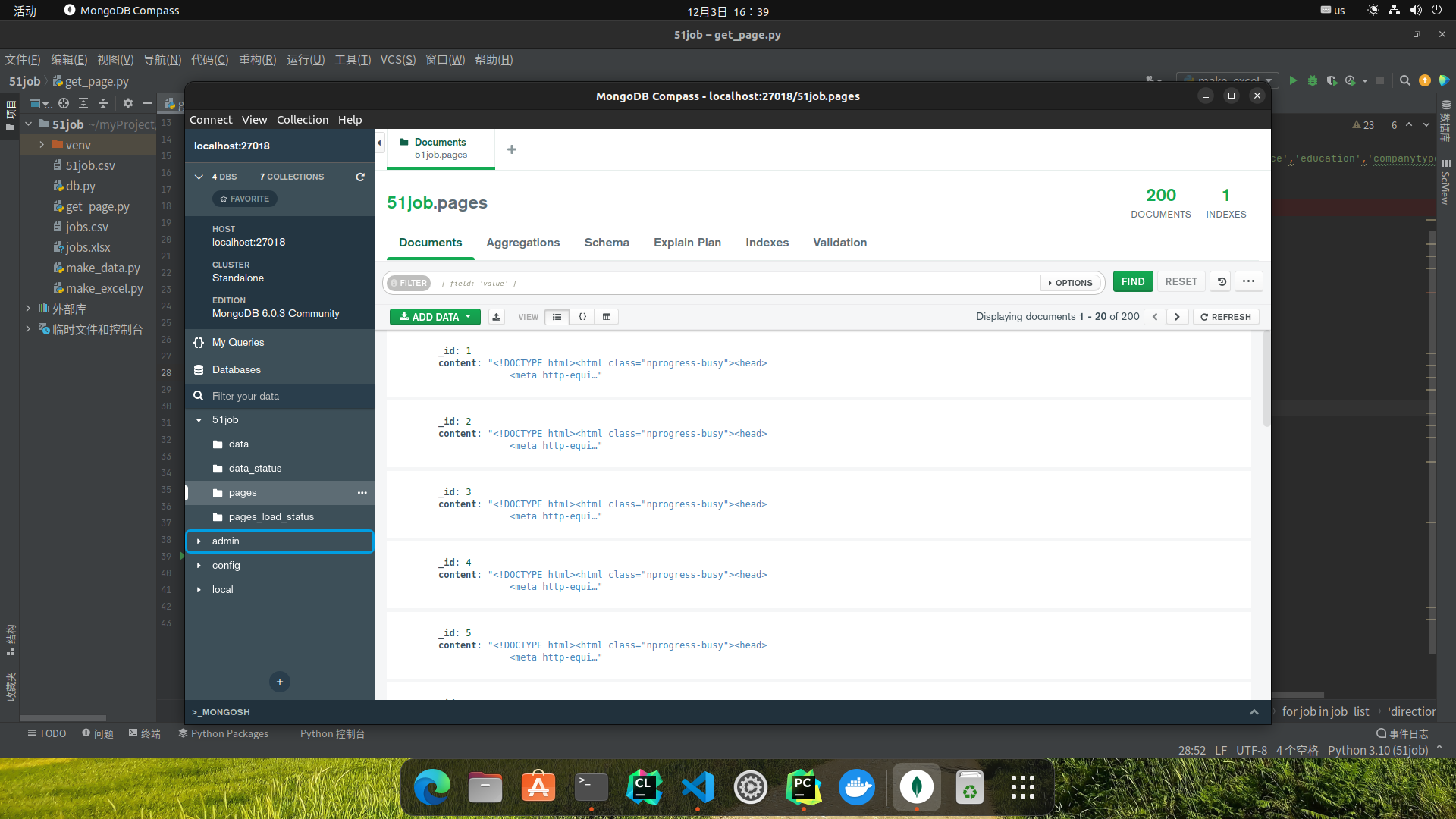Open a new Compass tab with plus
The width and height of the screenshot is (1456, 819).
pyautogui.click(x=512, y=149)
